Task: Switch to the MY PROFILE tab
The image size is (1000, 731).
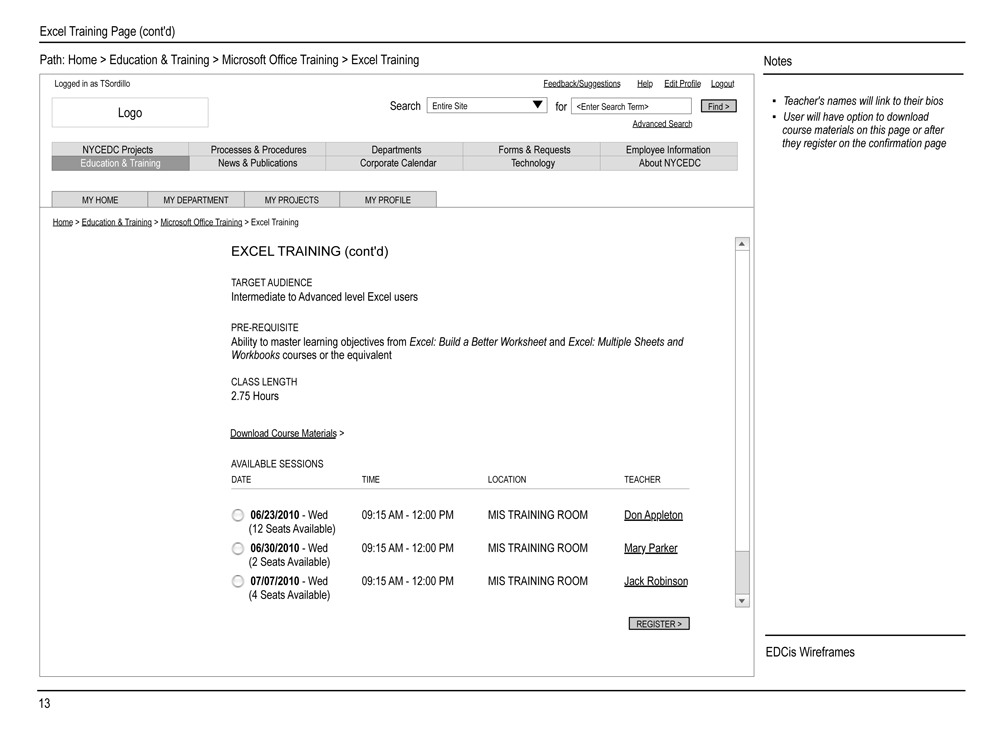Action: pyautogui.click(x=388, y=199)
